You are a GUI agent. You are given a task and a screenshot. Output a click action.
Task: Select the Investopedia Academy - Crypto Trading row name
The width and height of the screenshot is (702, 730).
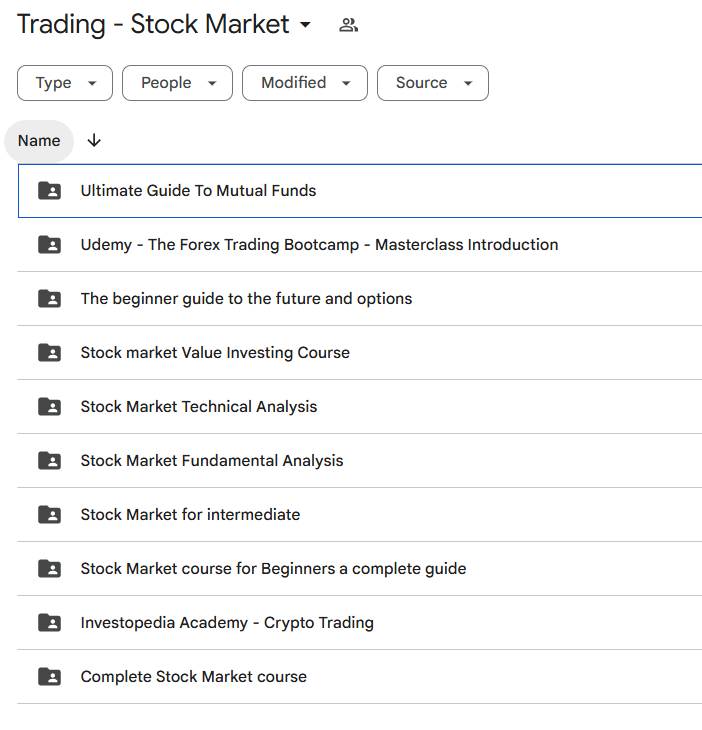(227, 623)
